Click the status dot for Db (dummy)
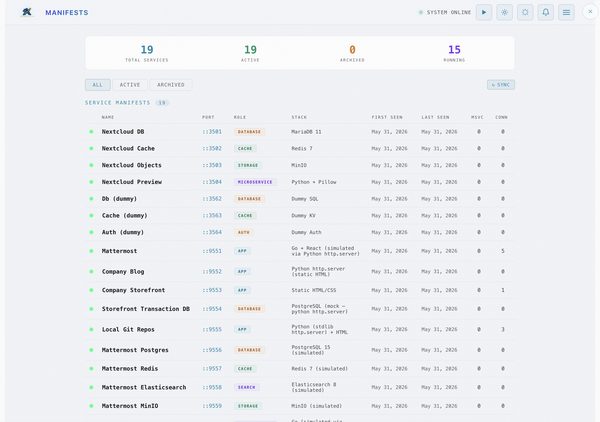This screenshot has height=422, width=600. [91, 199]
